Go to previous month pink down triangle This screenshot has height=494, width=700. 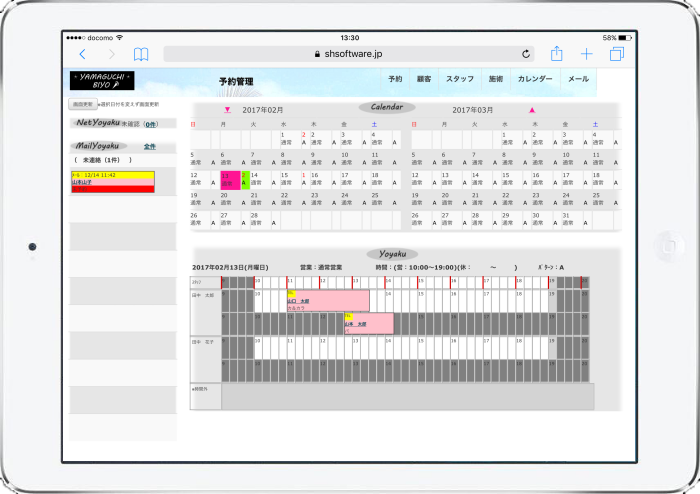pyautogui.click(x=228, y=110)
